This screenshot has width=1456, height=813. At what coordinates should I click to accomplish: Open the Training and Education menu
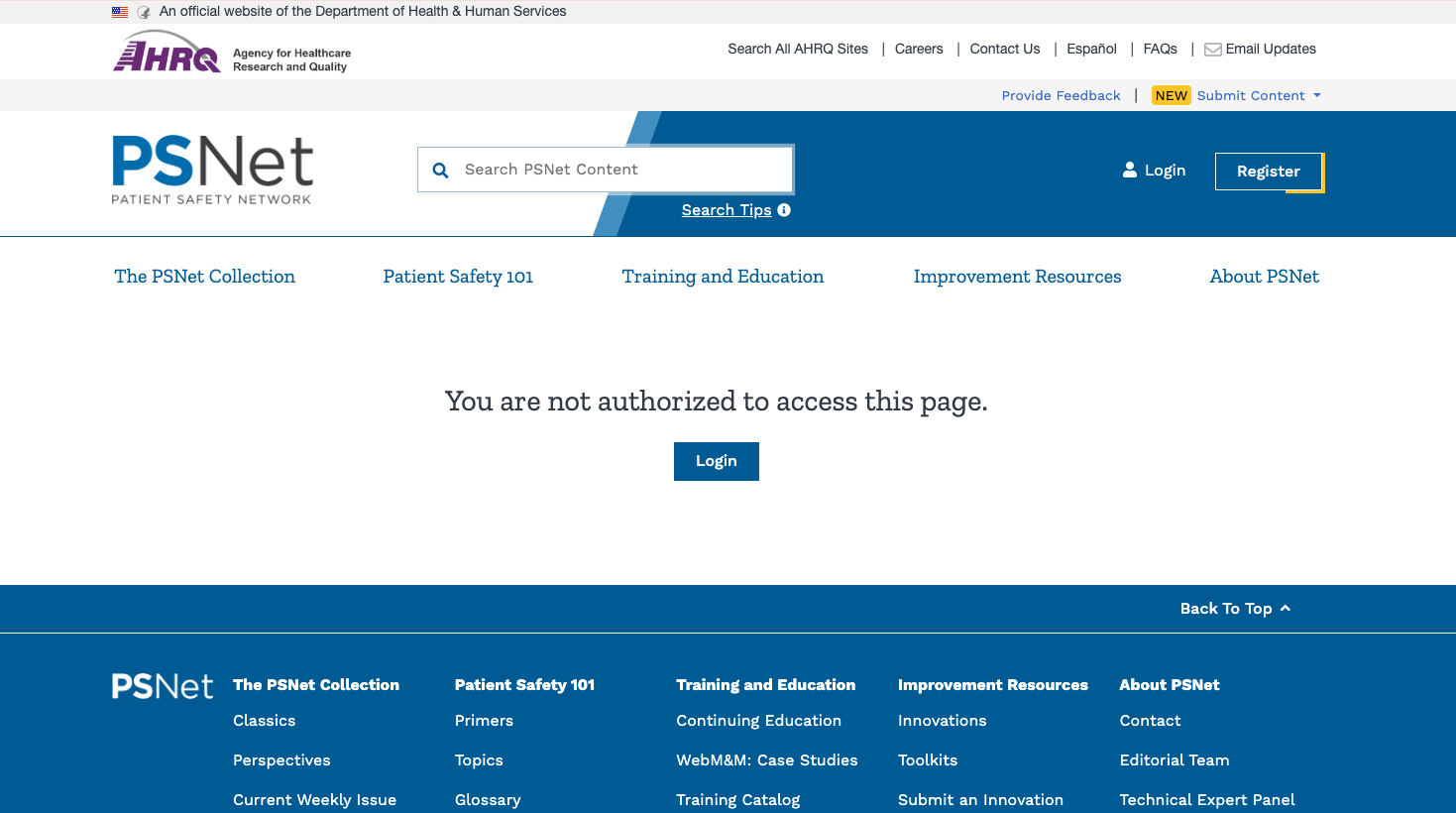[723, 277]
